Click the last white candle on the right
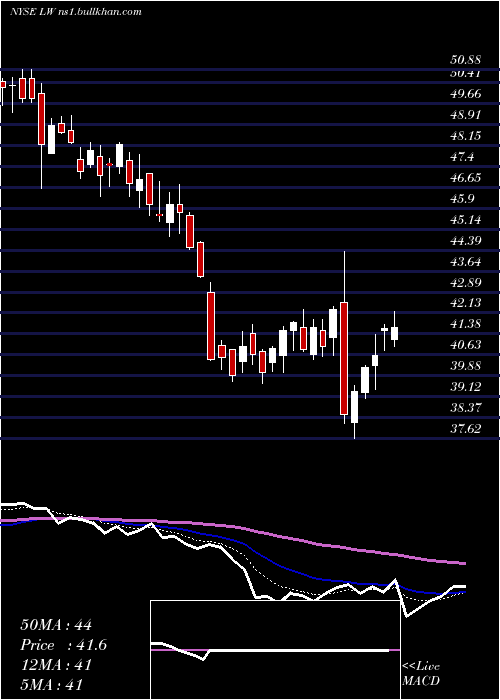500x700 pixels. [395, 333]
